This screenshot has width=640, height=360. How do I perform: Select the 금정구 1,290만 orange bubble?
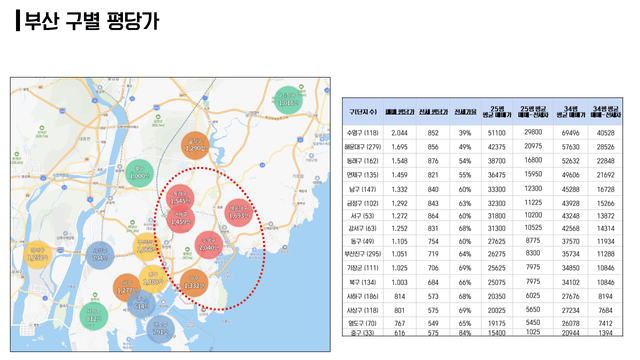click(195, 146)
